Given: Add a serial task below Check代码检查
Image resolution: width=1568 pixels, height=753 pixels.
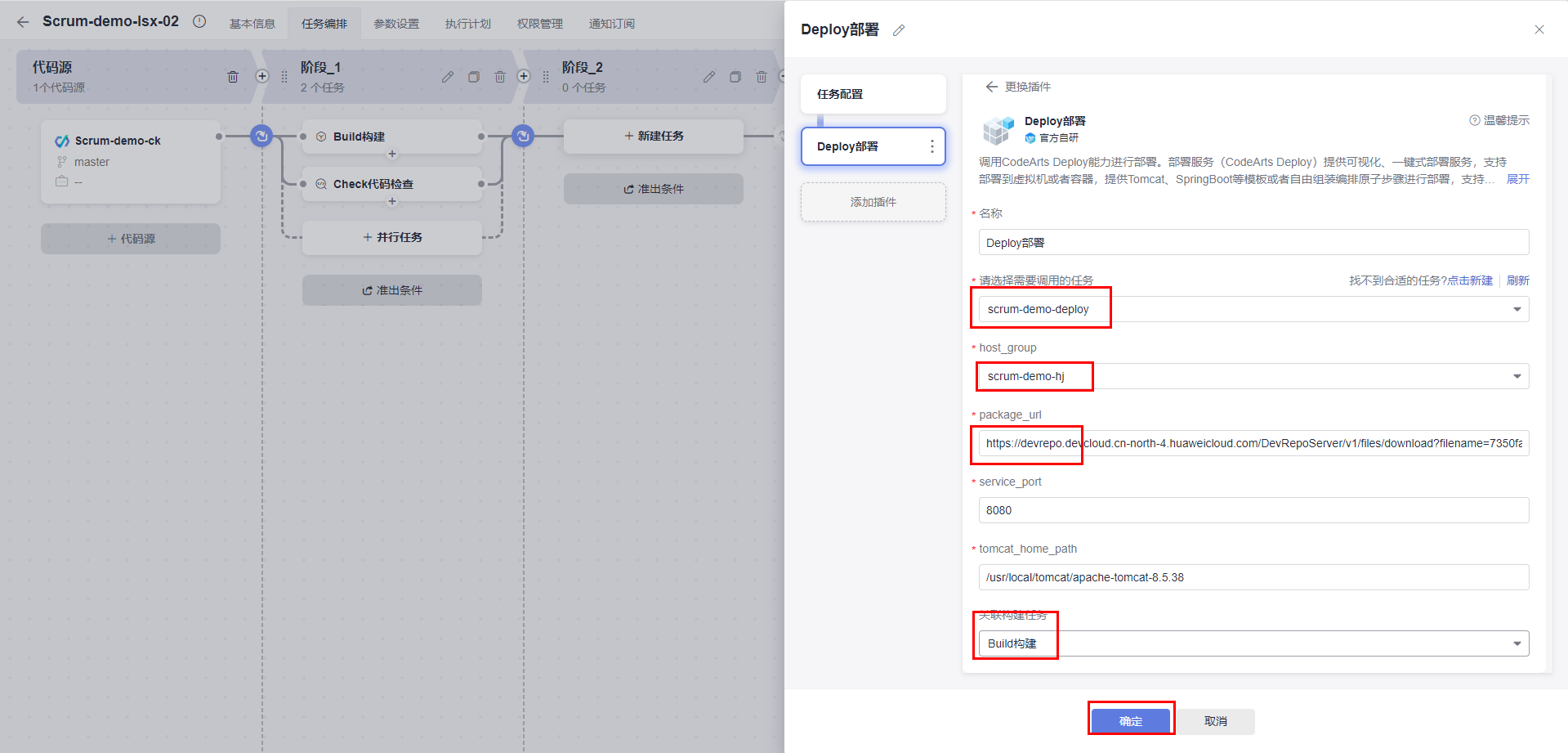Looking at the screenshot, I should pyautogui.click(x=392, y=201).
